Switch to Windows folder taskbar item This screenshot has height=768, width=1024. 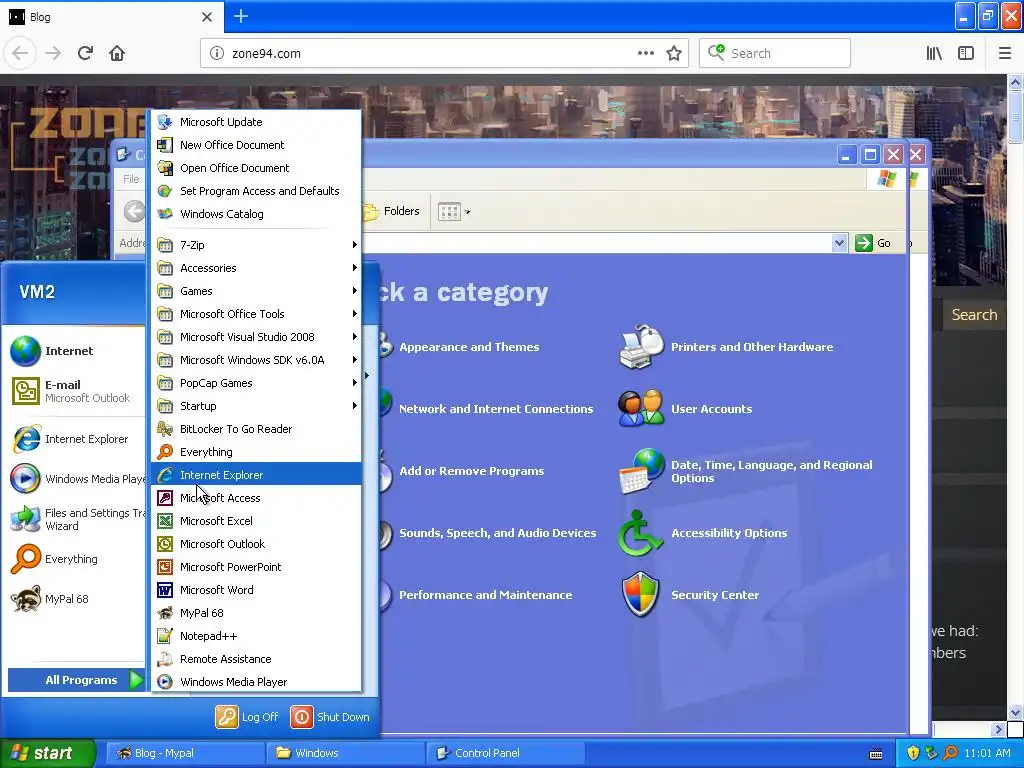(x=346, y=753)
